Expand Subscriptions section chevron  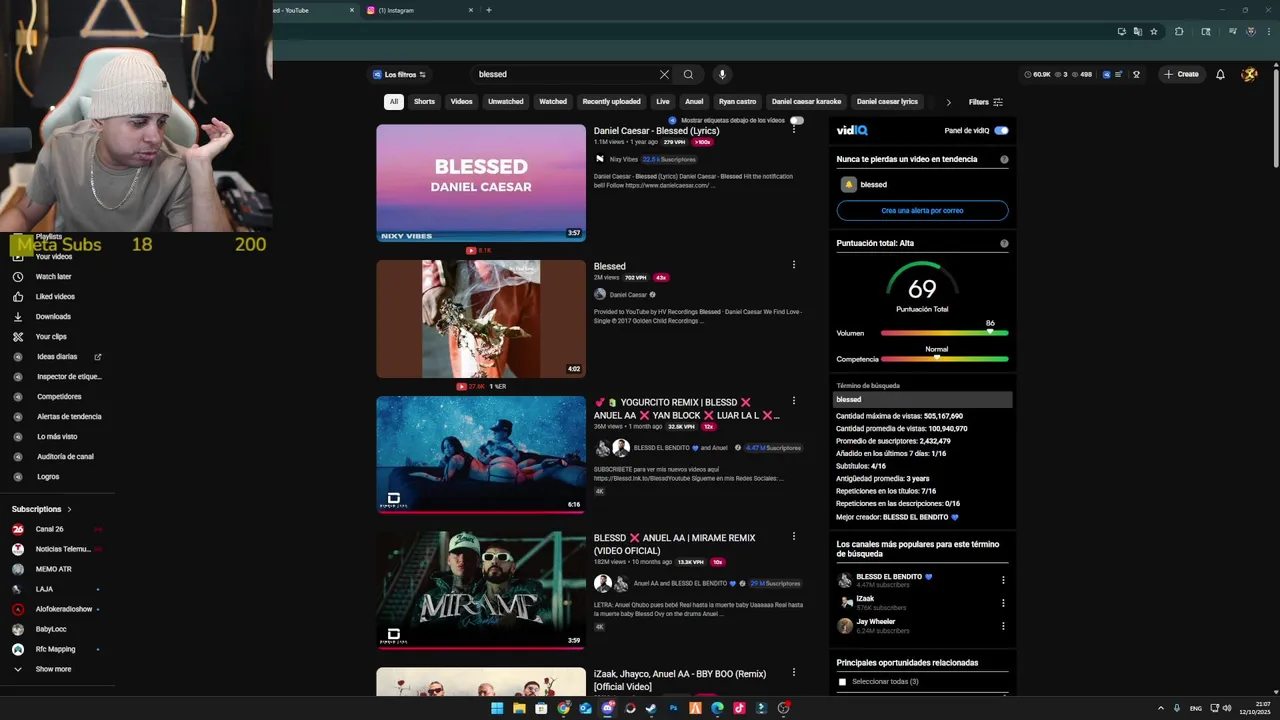[69, 509]
